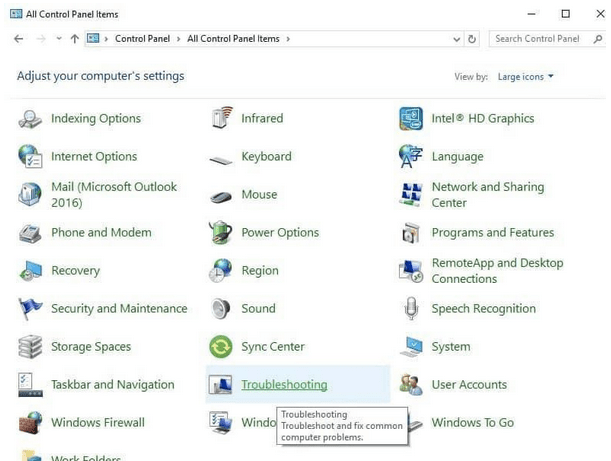611x461 pixels.
Task: Click the Programs and Features icon
Action: pos(411,233)
